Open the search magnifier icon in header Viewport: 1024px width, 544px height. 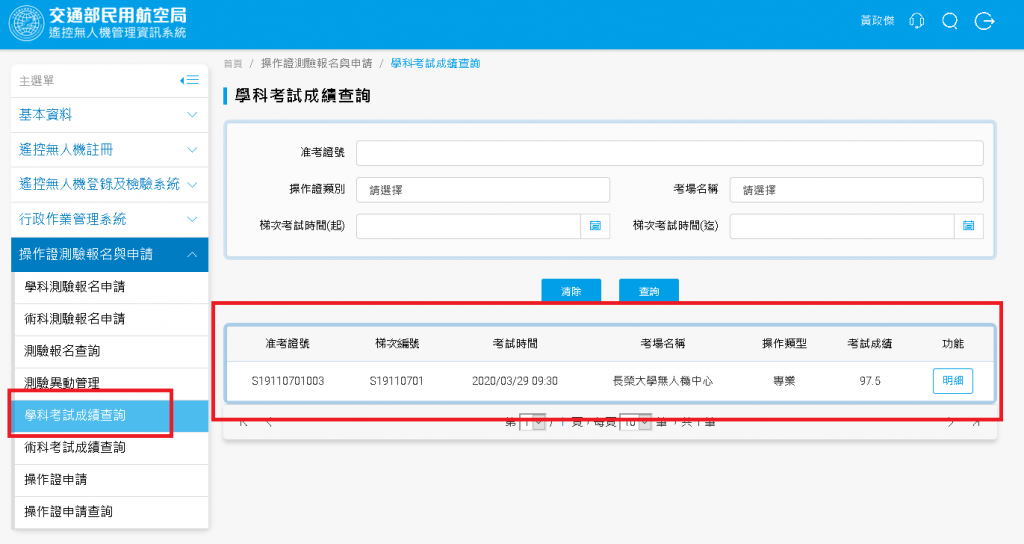point(950,21)
